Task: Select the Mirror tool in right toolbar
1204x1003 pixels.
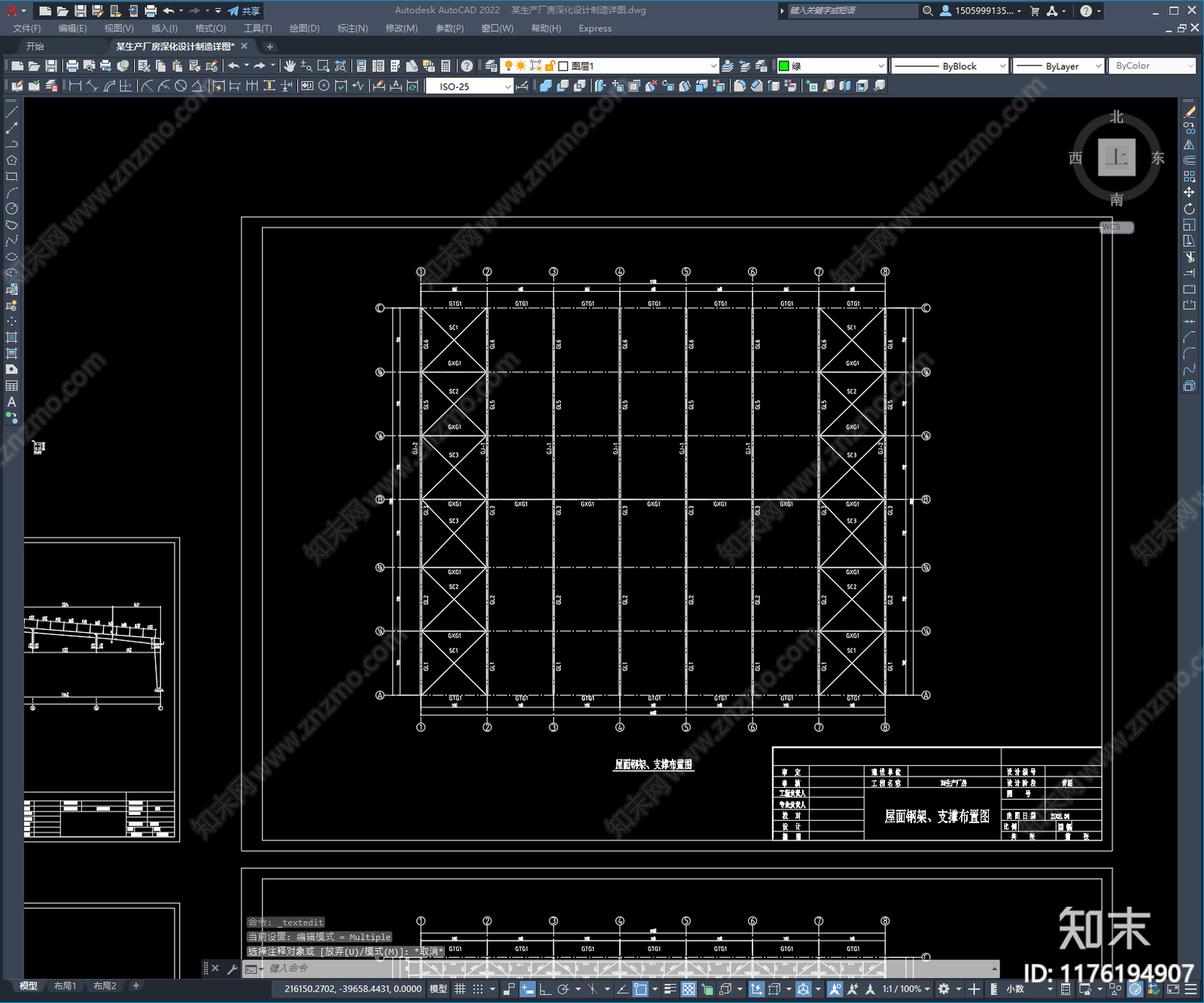Action: click(x=1189, y=144)
